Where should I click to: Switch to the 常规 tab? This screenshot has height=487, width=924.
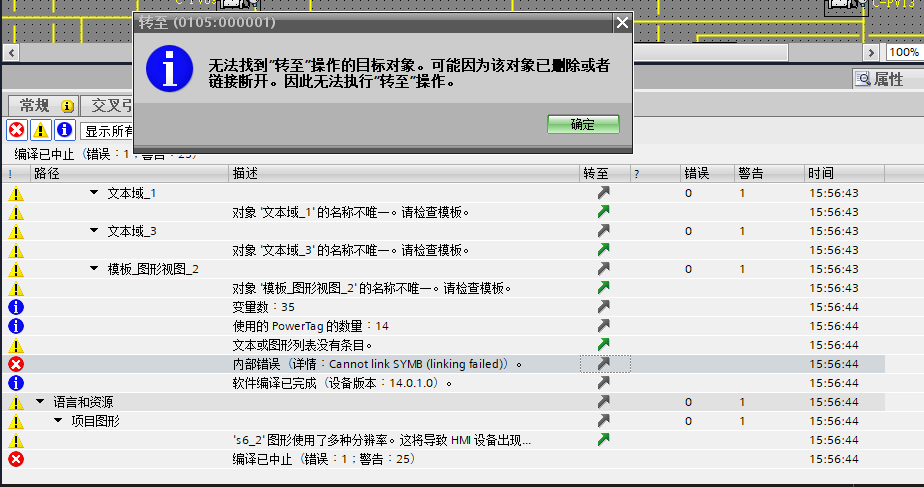(44, 105)
